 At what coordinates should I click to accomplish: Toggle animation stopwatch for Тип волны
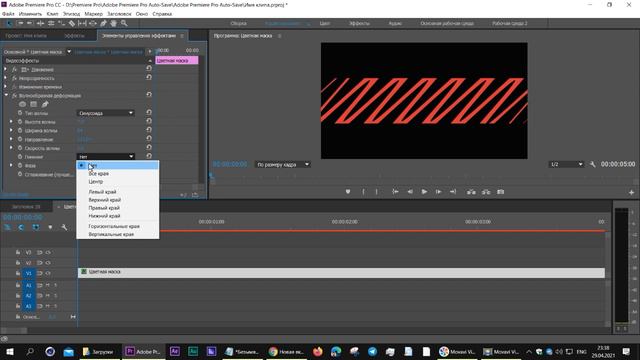(x=20, y=113)
